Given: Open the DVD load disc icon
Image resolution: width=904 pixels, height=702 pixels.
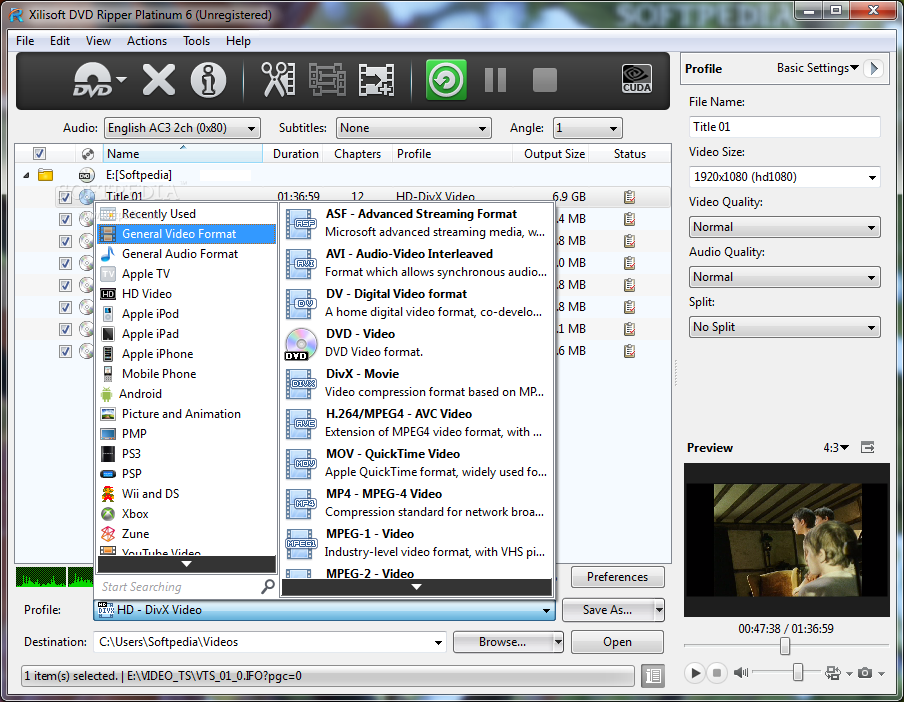Looking at the screenshot, I should click(x=93, y=80).
